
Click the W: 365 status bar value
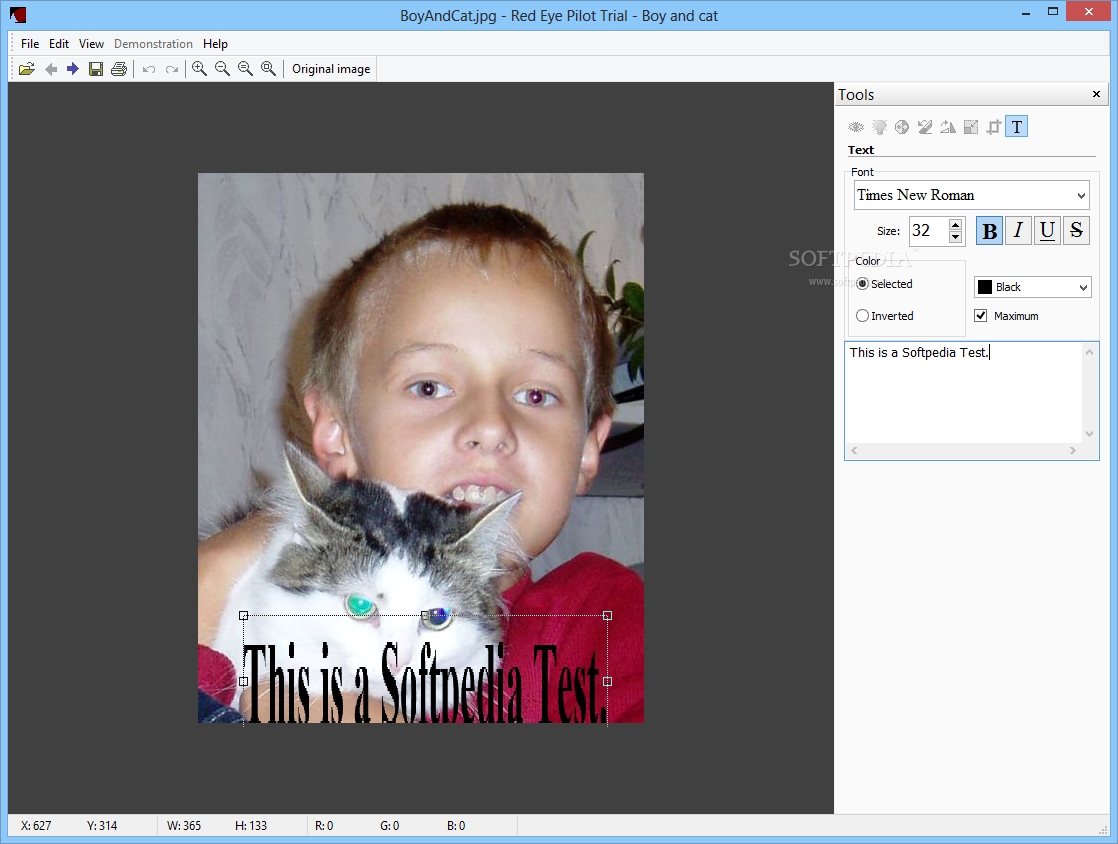point(184,826)
